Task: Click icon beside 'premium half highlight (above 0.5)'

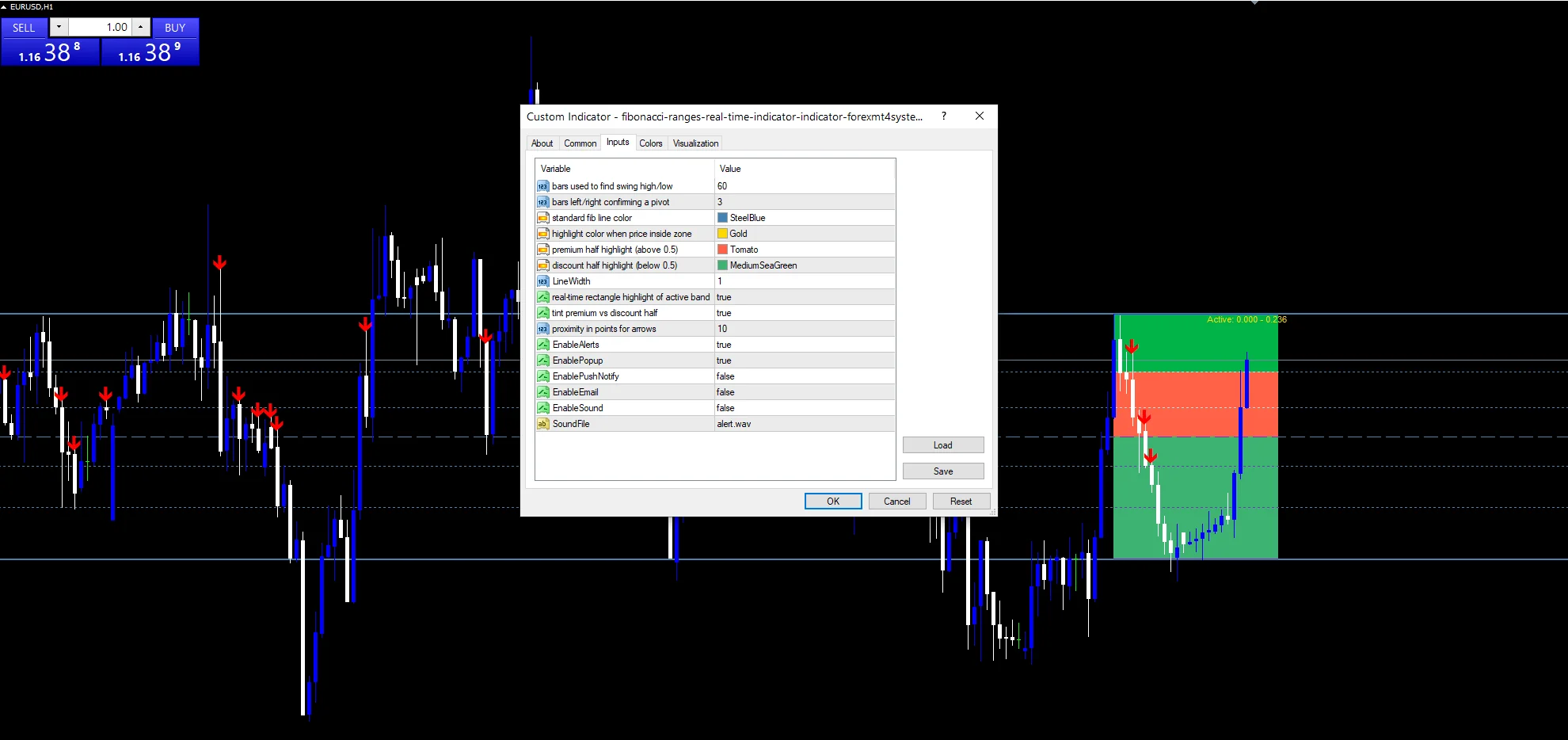Action: point(542,250)
